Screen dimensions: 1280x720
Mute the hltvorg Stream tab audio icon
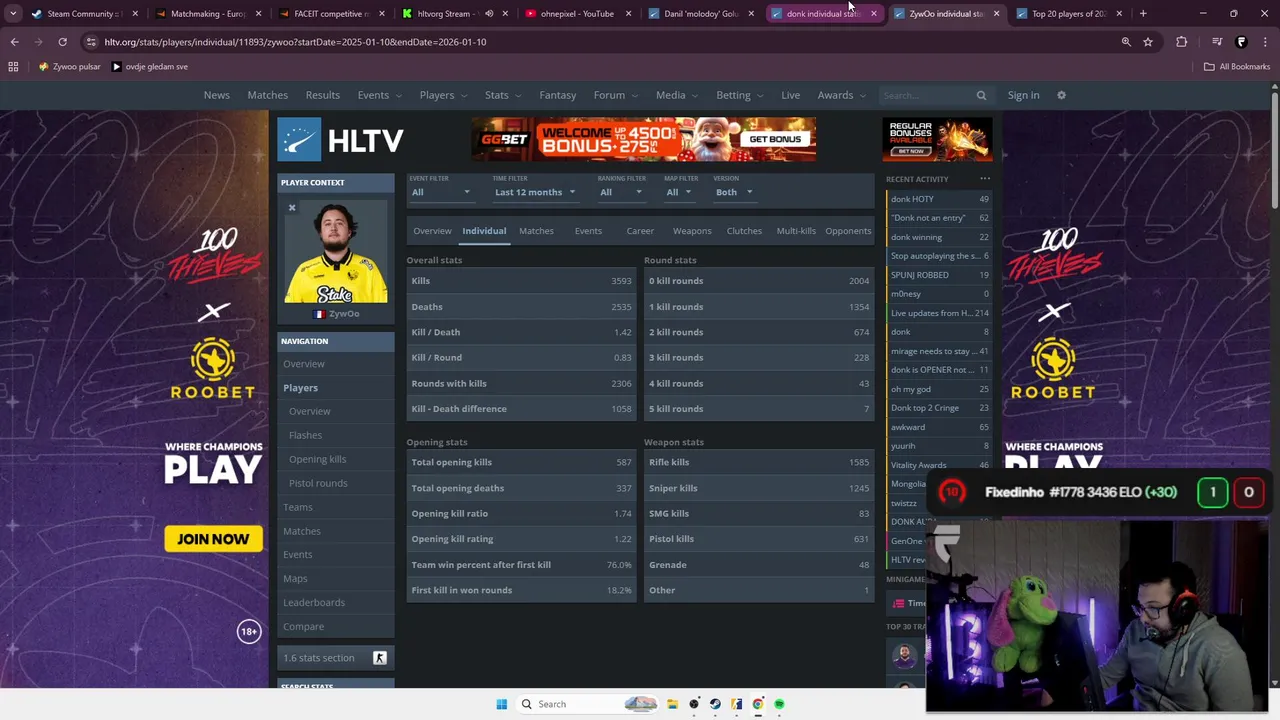[489, 14]
